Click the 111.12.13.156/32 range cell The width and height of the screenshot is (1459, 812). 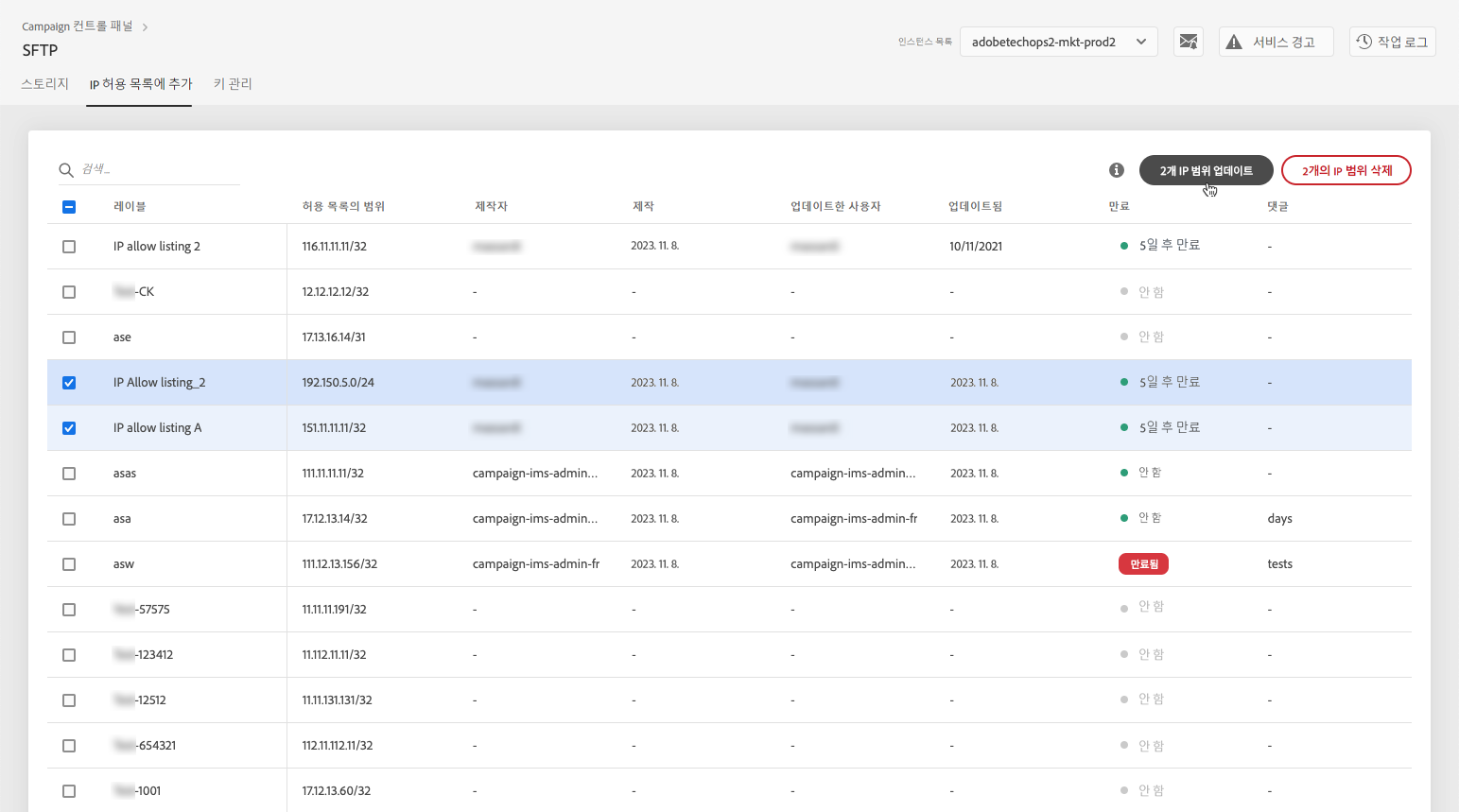(x=339, y=564)
